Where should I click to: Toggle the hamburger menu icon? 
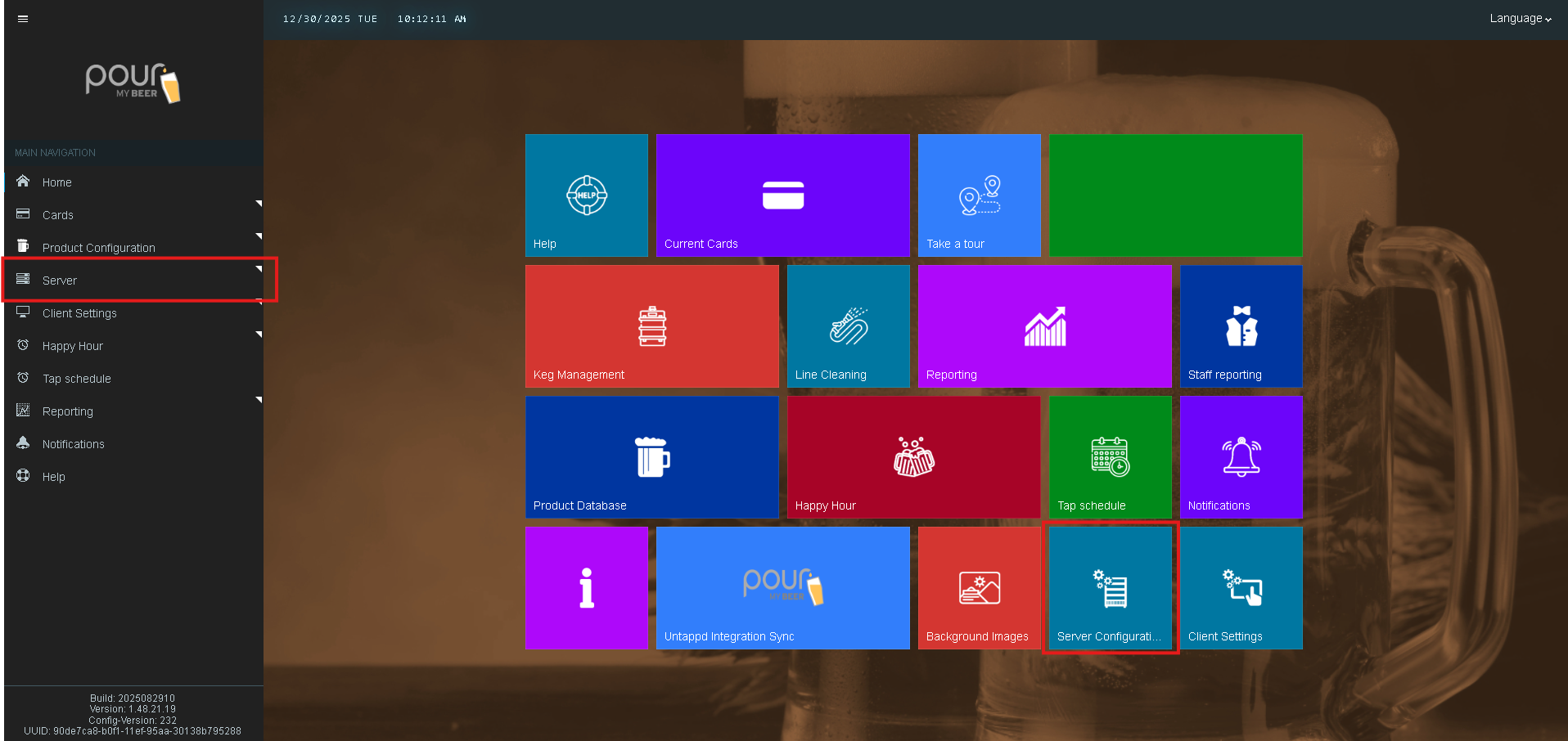pos(23,19)
